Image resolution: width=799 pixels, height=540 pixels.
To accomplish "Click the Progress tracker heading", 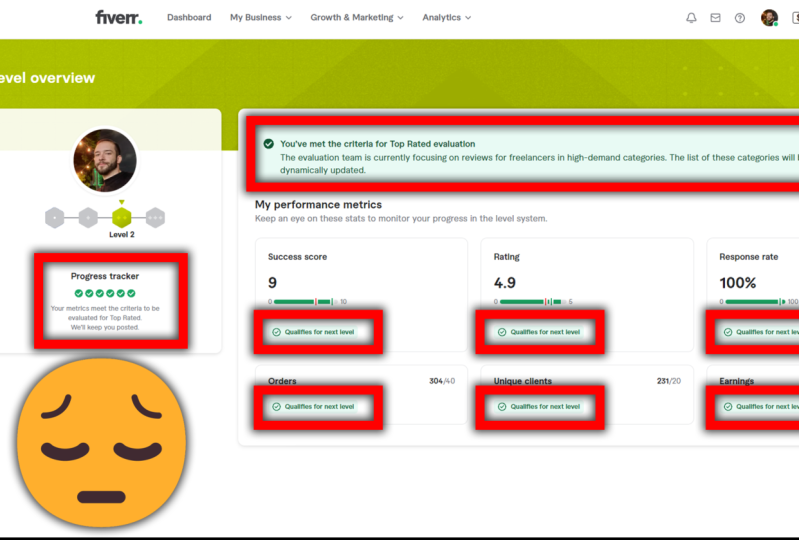I will coord(105,276).
